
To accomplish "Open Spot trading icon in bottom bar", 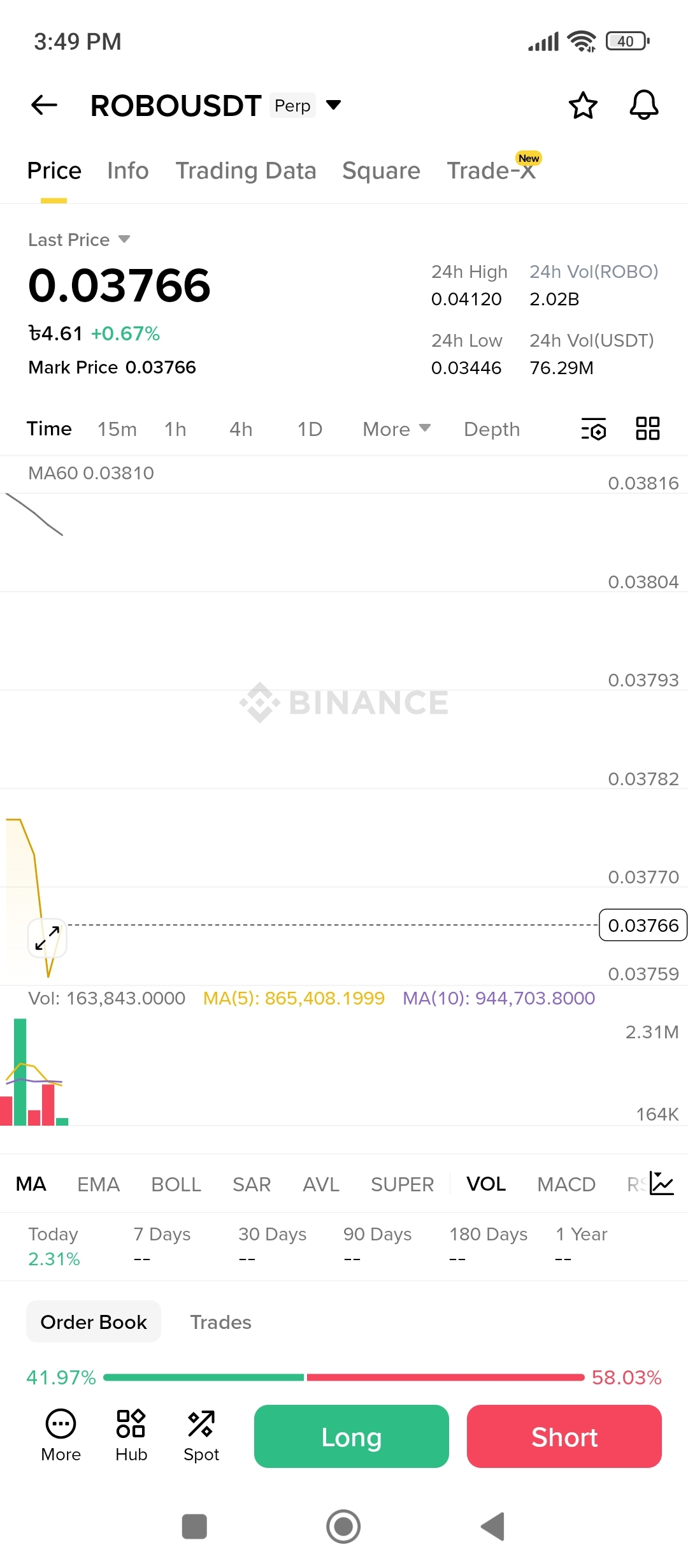I will [x=201, y=1435].
